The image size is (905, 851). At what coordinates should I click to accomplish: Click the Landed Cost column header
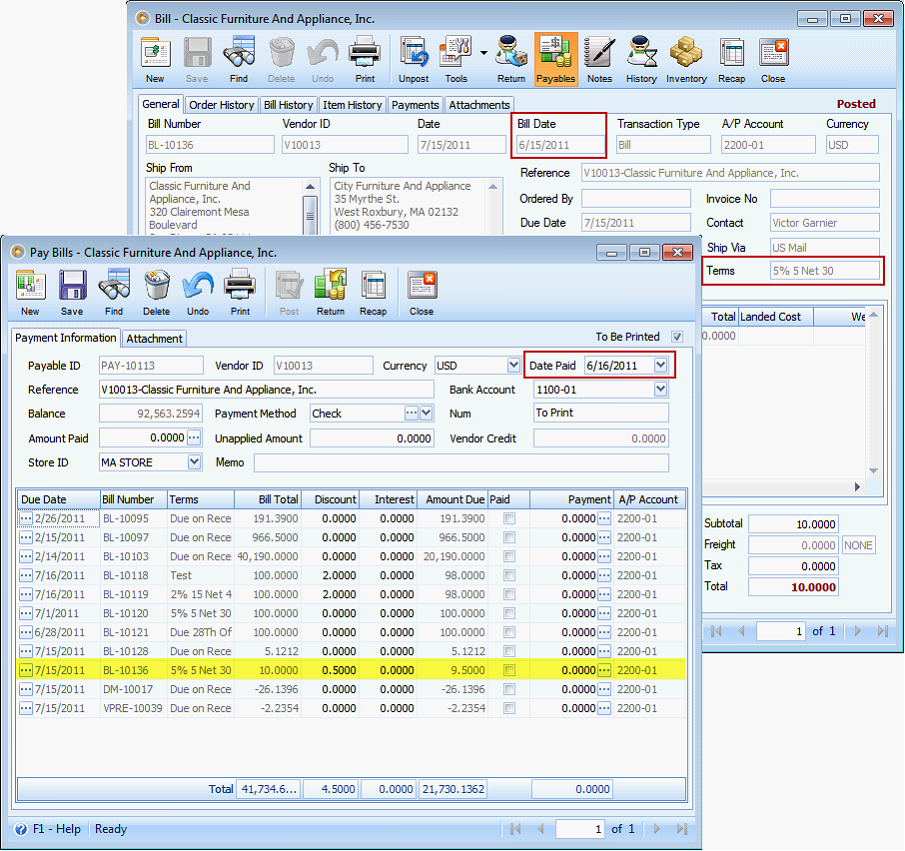pos(775,316)
